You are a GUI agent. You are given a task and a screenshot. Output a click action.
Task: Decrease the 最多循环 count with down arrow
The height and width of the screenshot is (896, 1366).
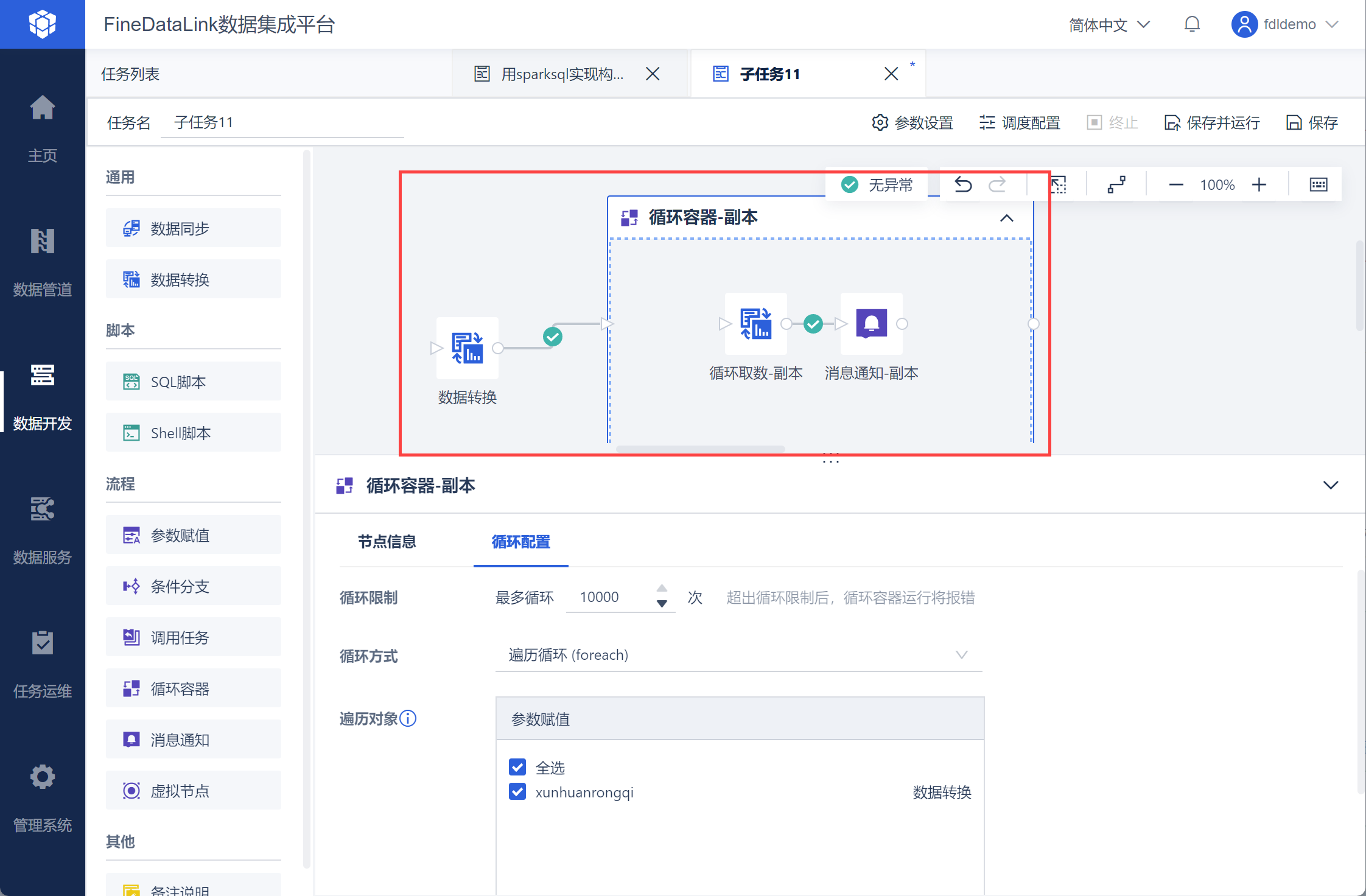click(662, 604)
